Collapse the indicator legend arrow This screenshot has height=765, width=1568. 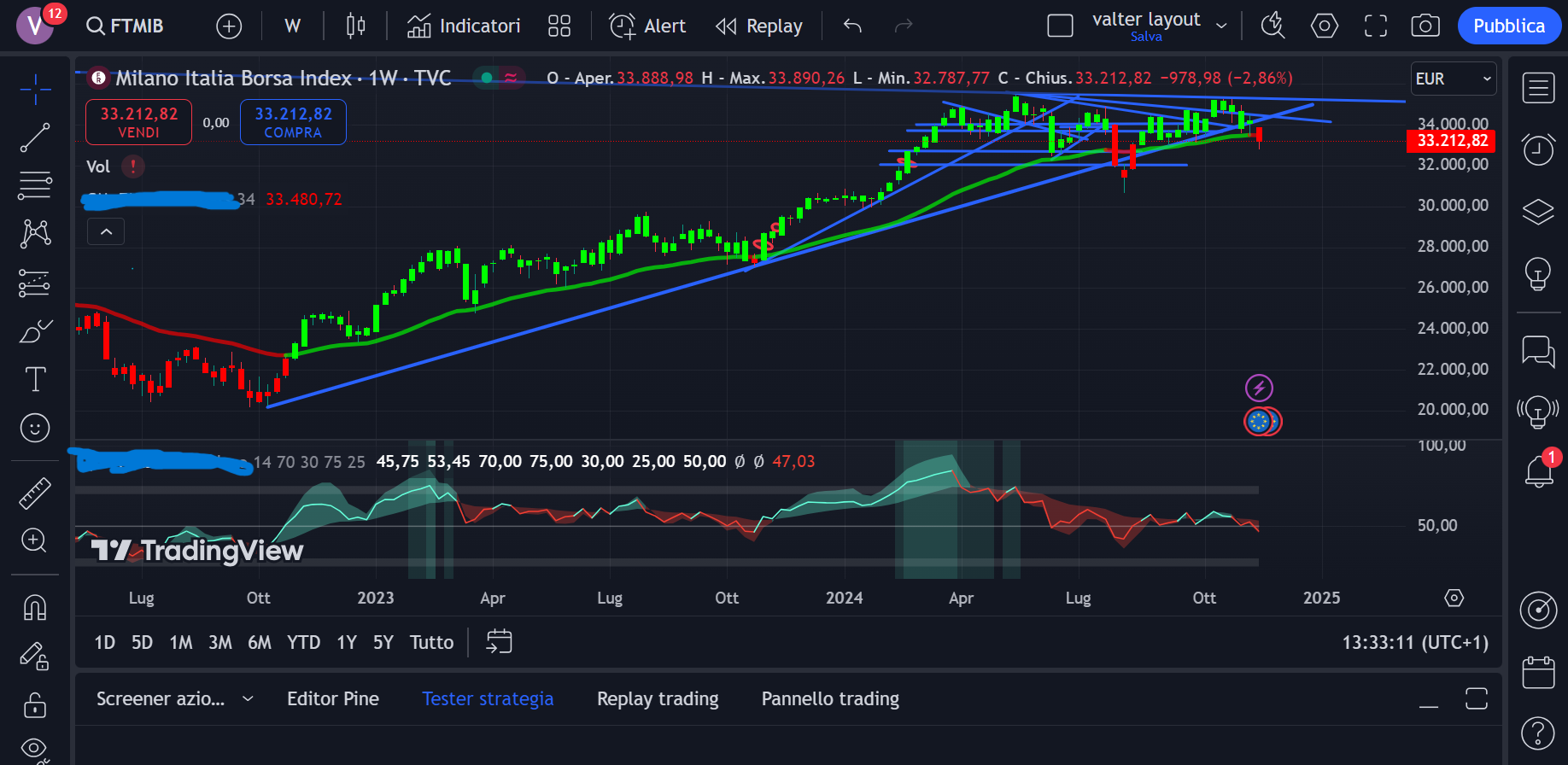coord(106,231)
